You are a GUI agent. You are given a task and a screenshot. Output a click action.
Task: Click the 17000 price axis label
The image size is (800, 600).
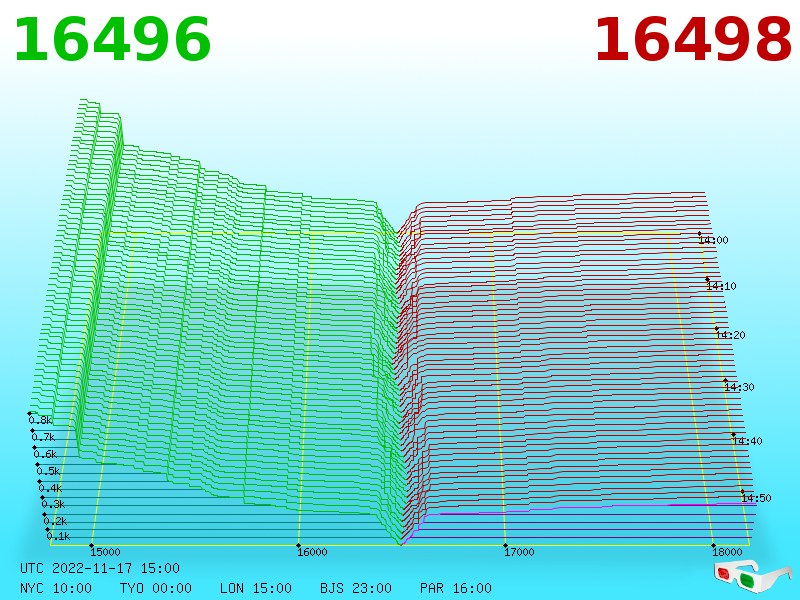click(519, 552)
